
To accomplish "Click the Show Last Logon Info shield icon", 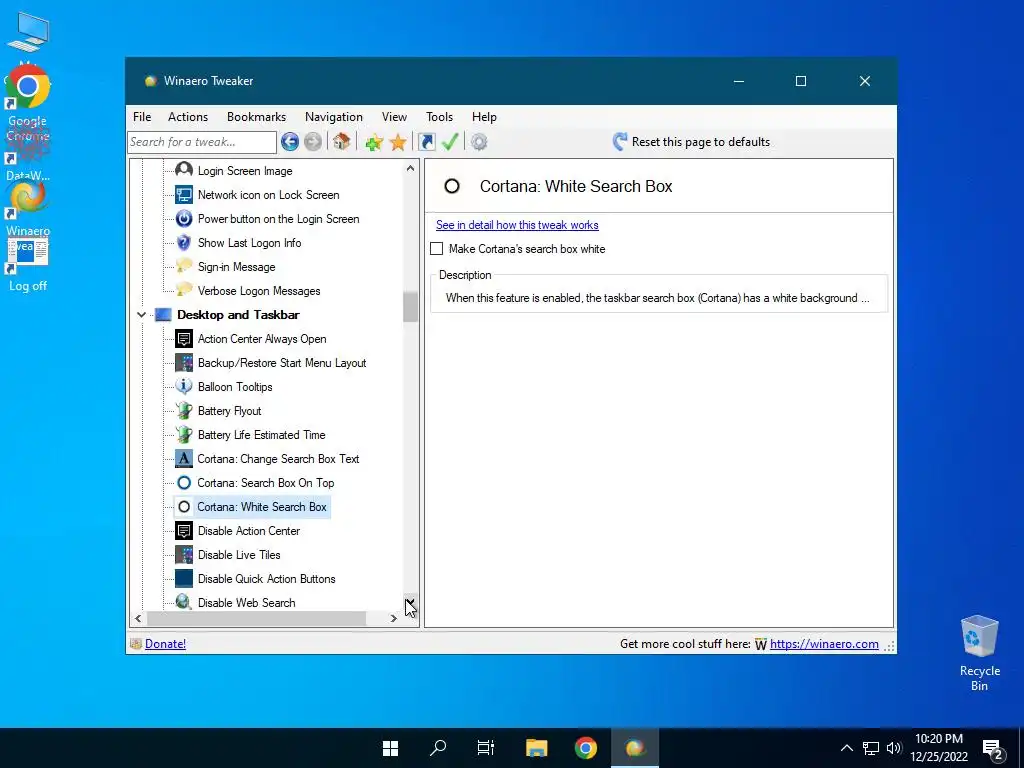I will 184,243.
